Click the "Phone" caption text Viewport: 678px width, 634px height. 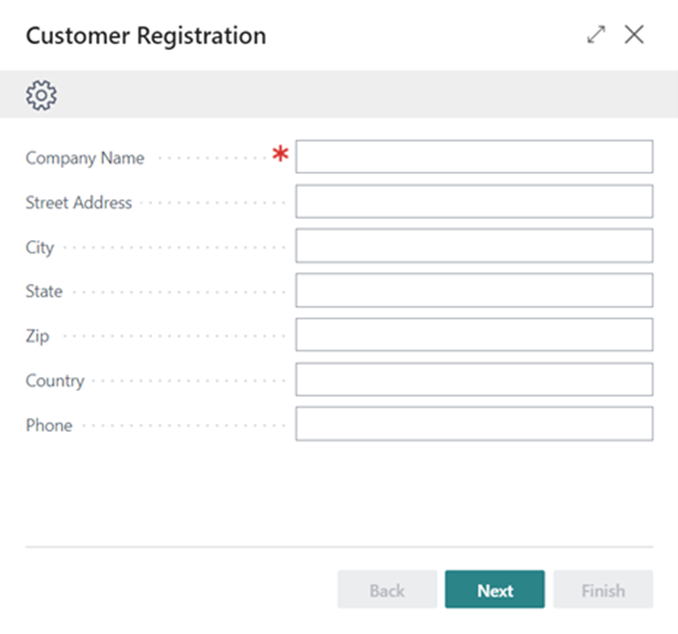tap(49, 425)
